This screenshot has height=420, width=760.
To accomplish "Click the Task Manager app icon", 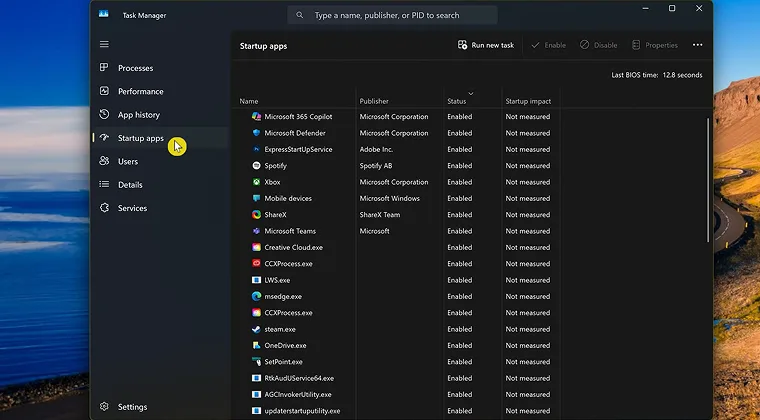I will [104, 15].
